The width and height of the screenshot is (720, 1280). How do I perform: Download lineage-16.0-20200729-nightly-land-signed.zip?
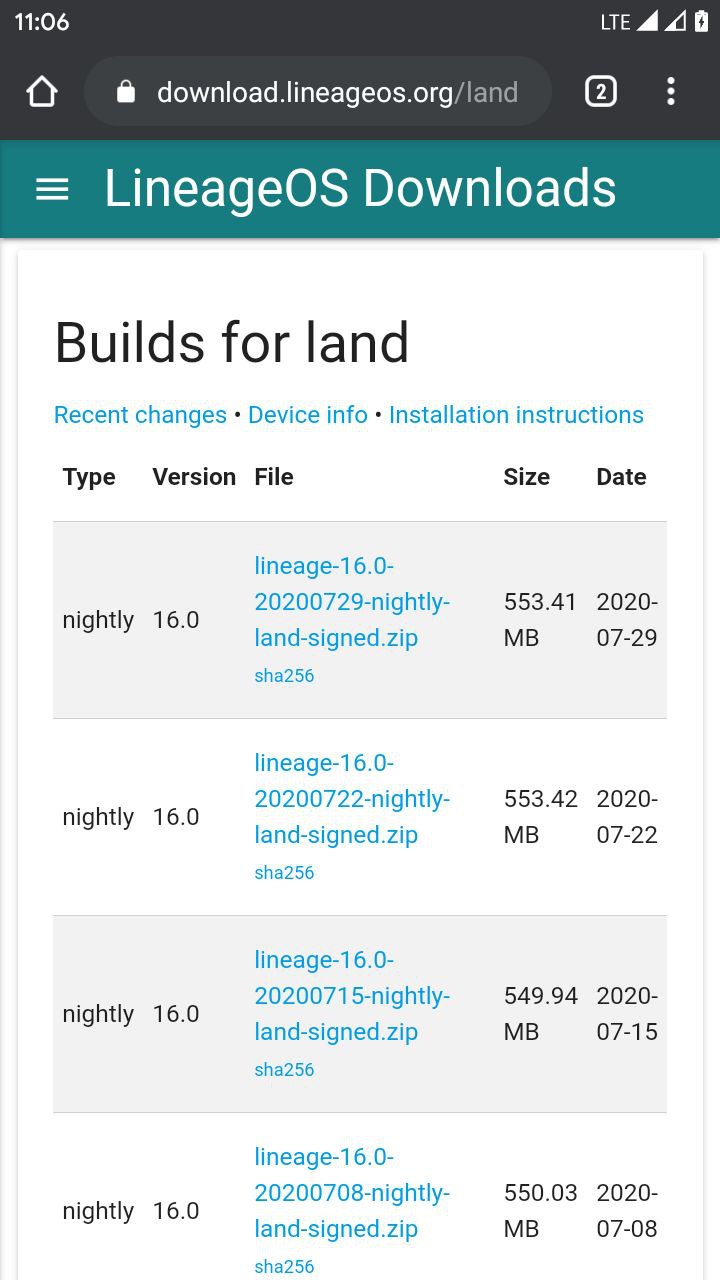point(352,602)
